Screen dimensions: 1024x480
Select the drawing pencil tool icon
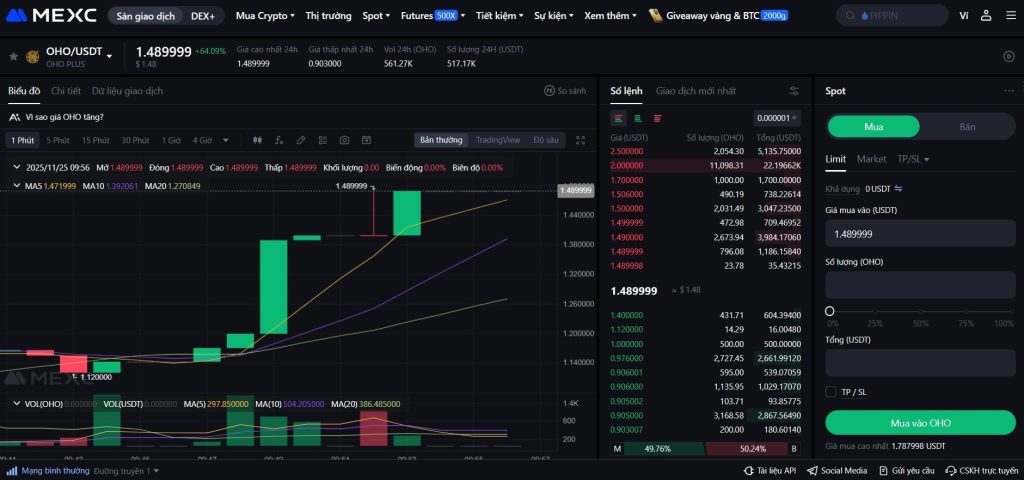pos(300,140)
